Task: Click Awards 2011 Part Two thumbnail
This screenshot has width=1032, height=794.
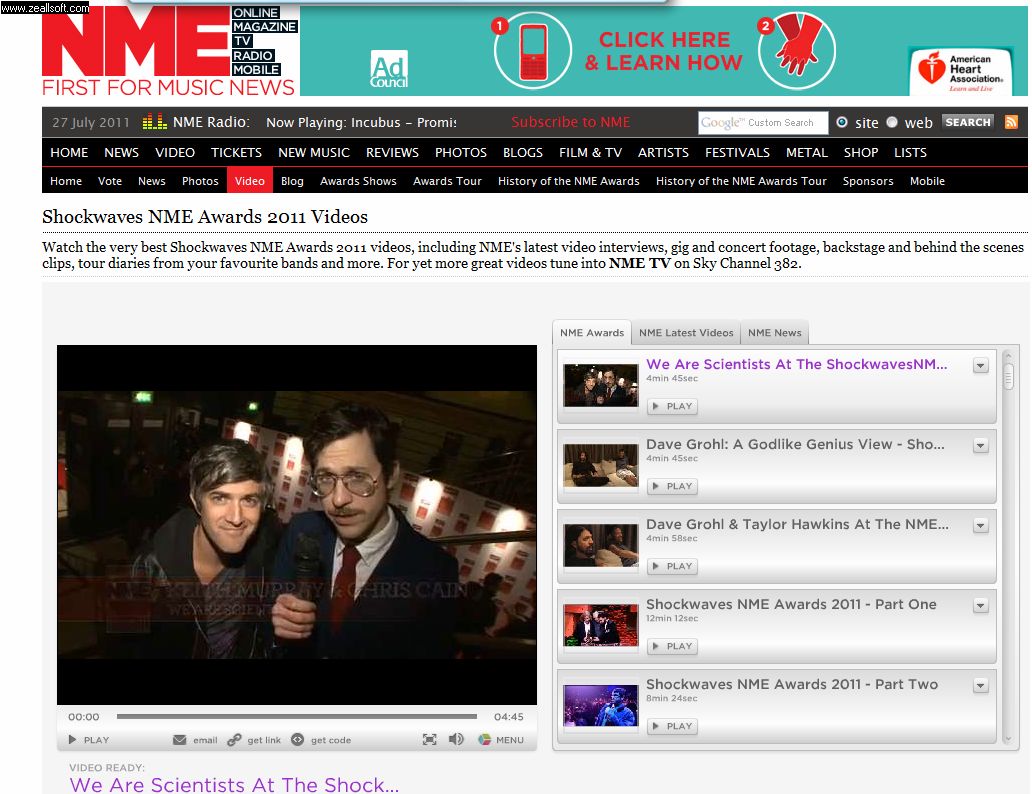Action: [601, 705]
